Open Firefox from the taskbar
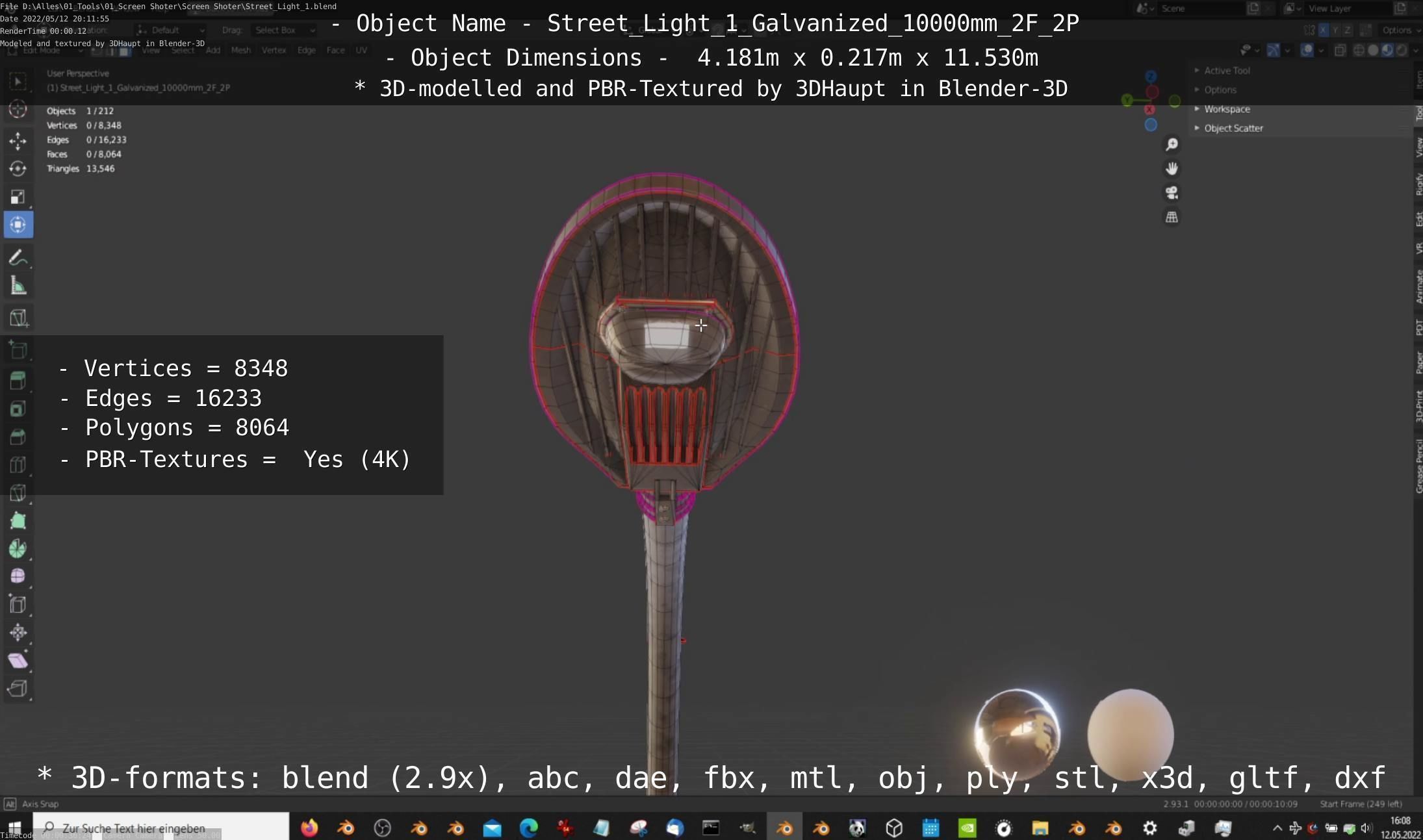1423x840 pixels. click(309, 828)
